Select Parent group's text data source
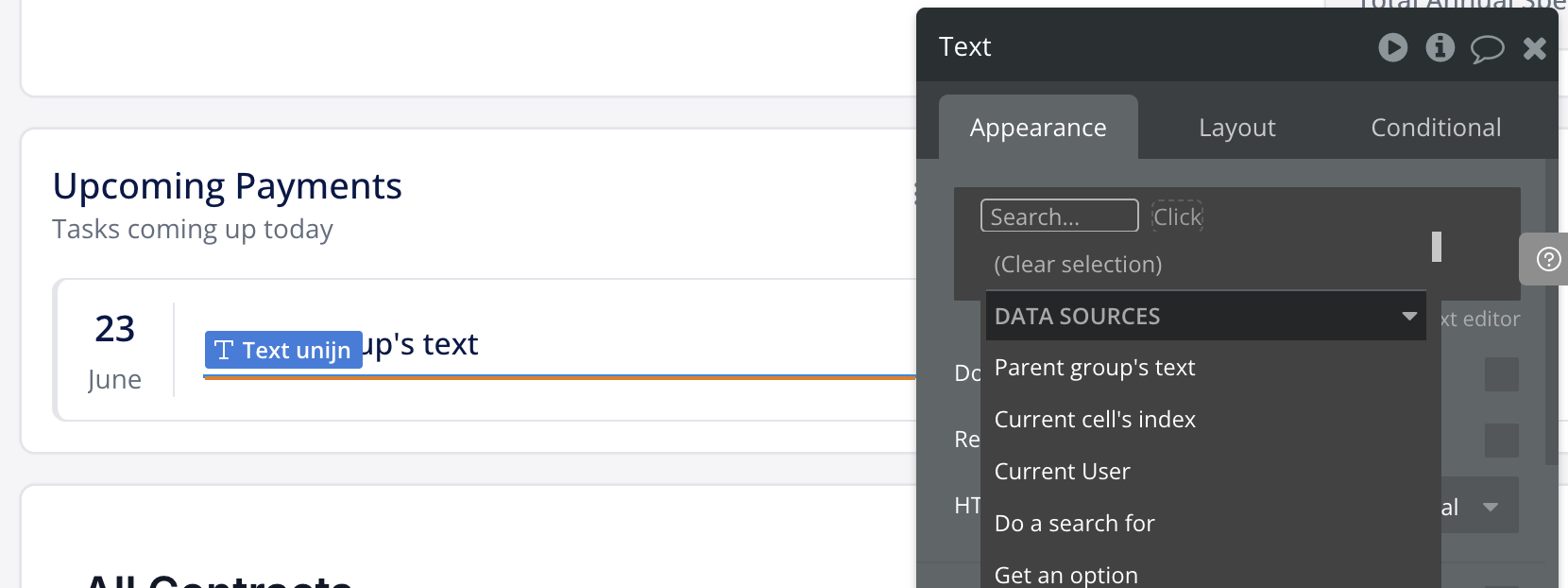Image resolution: width=1568 pixels, height=588 pixels. (x=1095, y=368)
